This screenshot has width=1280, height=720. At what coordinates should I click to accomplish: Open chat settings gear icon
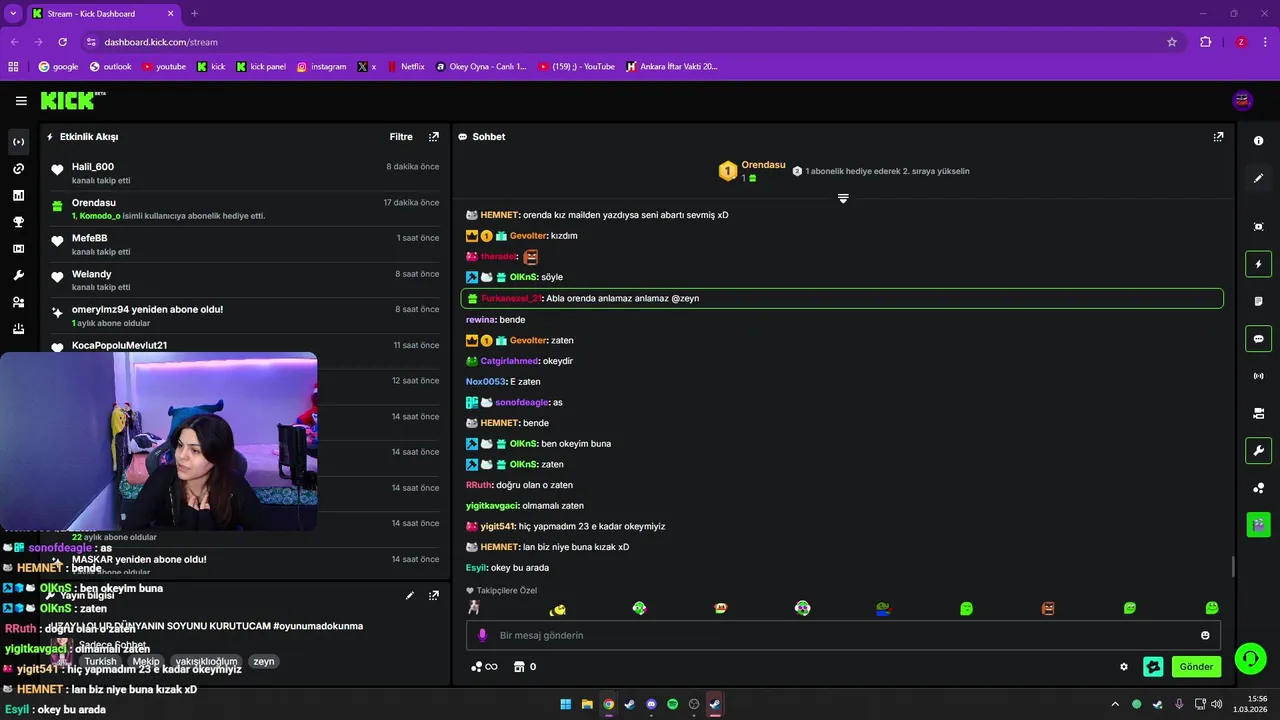(1124, 667)
